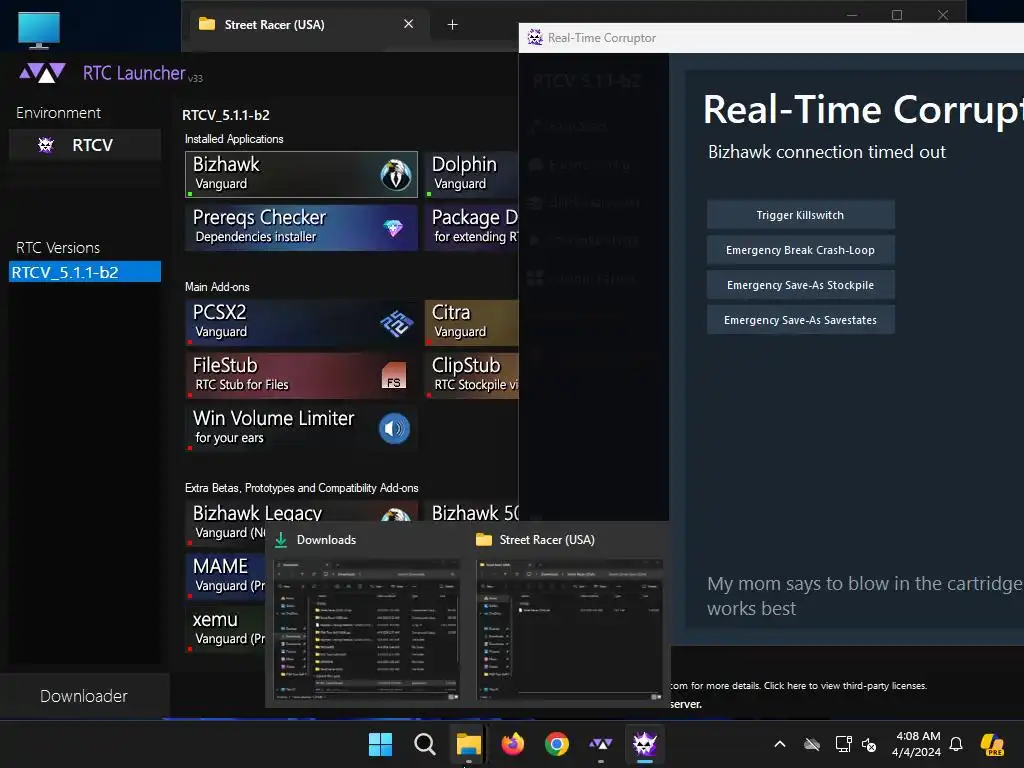Viewport: 1024px width, 768px height.
Task: Select the Downloads window preview thumbnail
Action: [x=366, y=630]
